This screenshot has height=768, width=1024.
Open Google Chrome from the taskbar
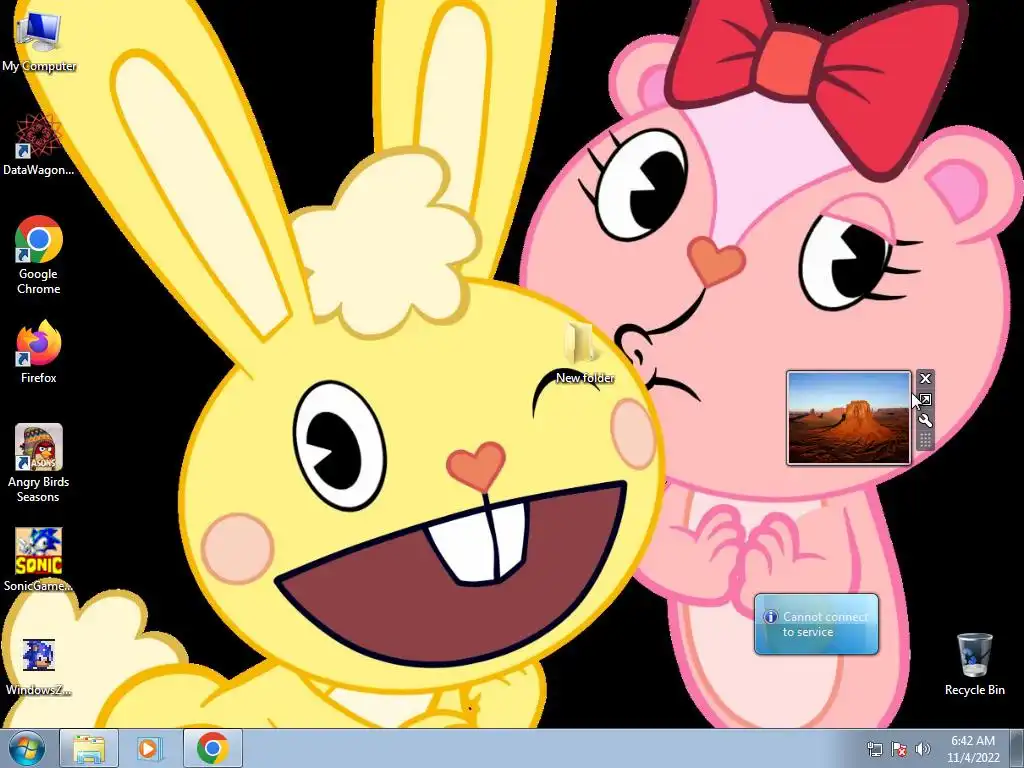[212, 748]
